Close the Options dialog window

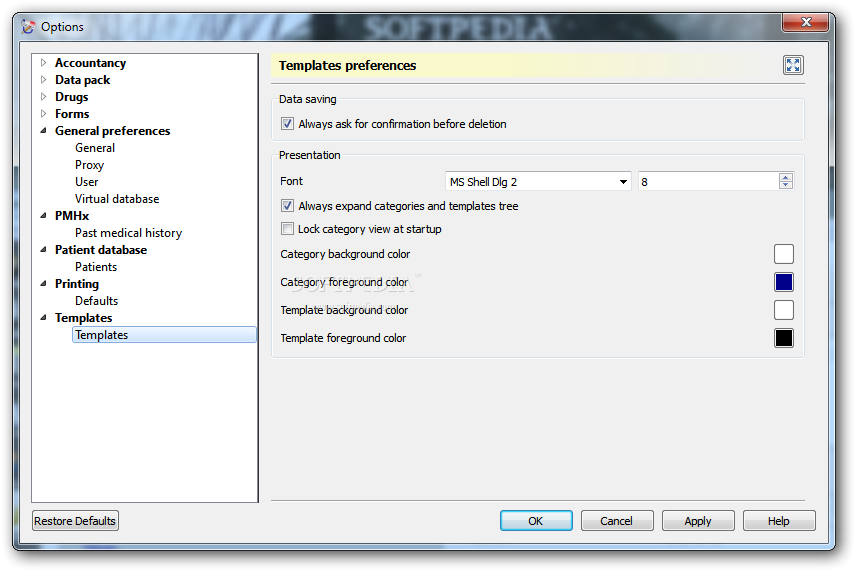pyautogui.click(x=805, y=22)
